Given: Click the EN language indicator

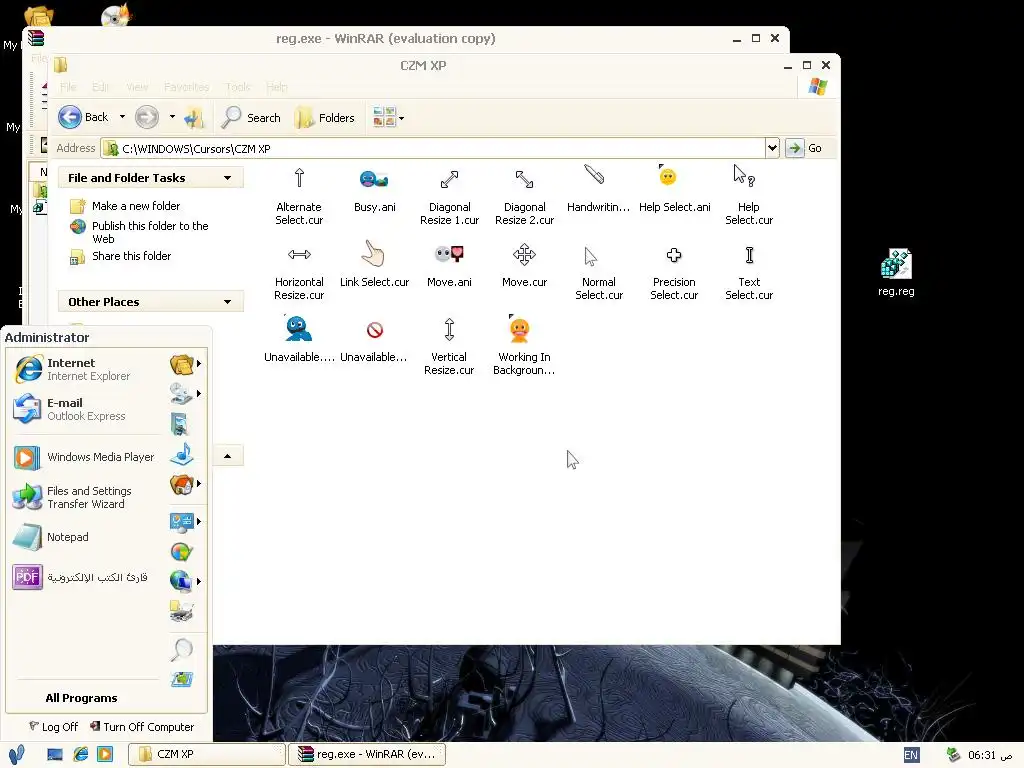Looking at the screenshot, I should pyautogui.click(x=911, y=756).
